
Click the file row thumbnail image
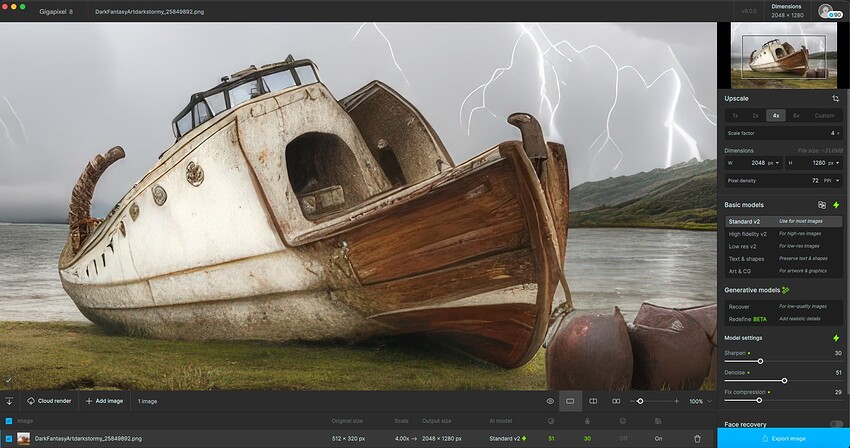(23, 438)
